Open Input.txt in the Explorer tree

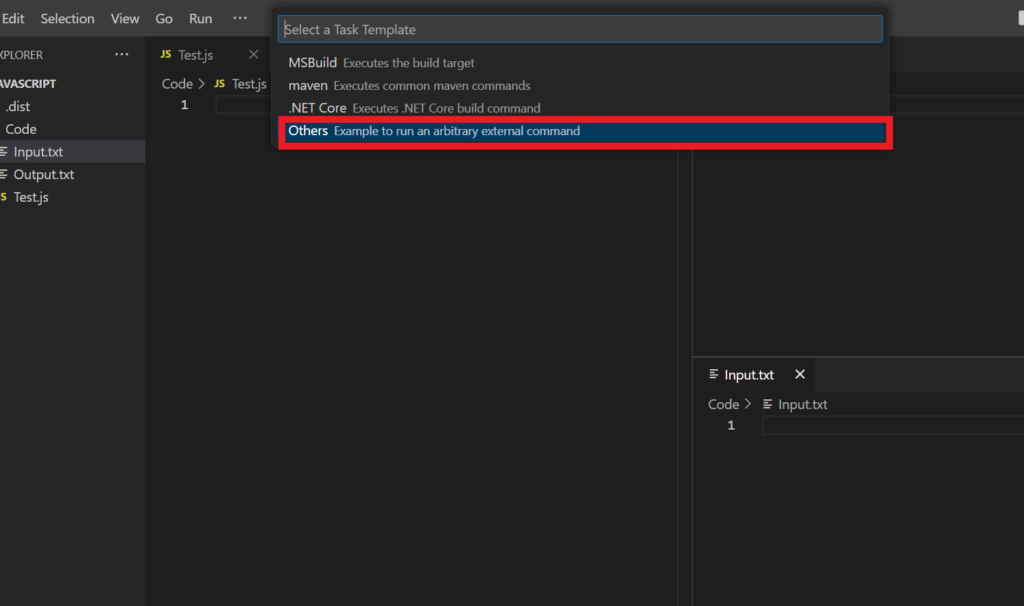pyautogui.click(x=38, y=152)
